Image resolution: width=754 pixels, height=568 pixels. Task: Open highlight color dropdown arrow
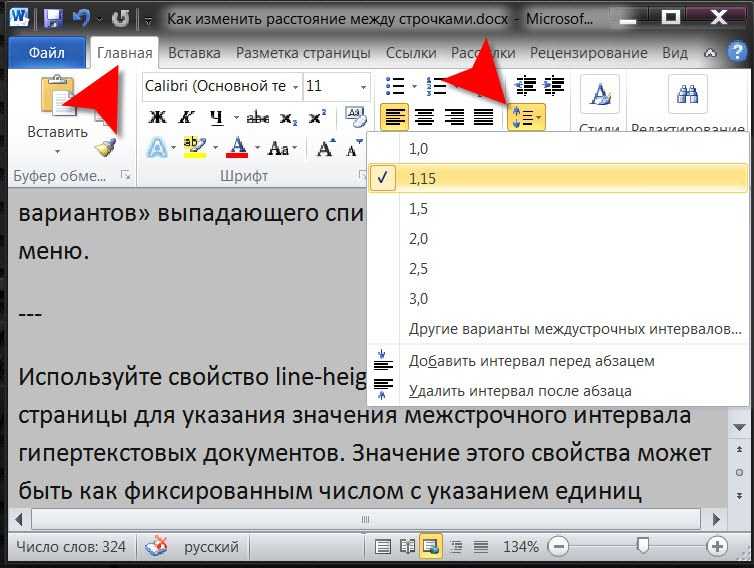[x=215, y=148]
